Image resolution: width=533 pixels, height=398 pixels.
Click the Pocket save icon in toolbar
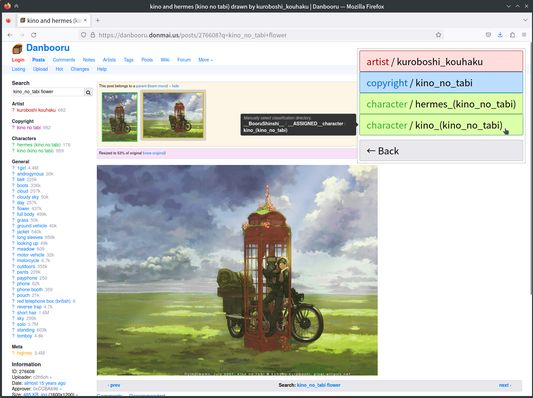pos(488,35)
